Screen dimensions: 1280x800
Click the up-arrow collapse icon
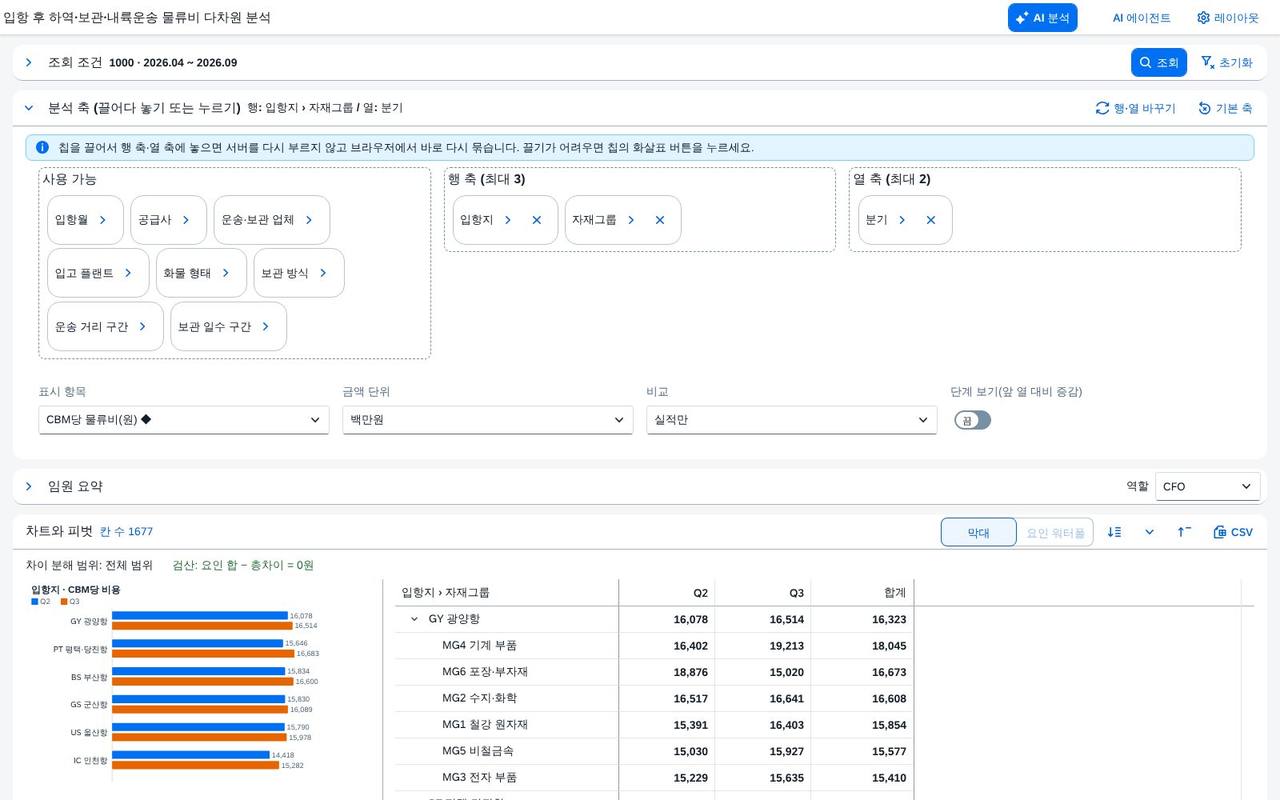(1184, 532)
